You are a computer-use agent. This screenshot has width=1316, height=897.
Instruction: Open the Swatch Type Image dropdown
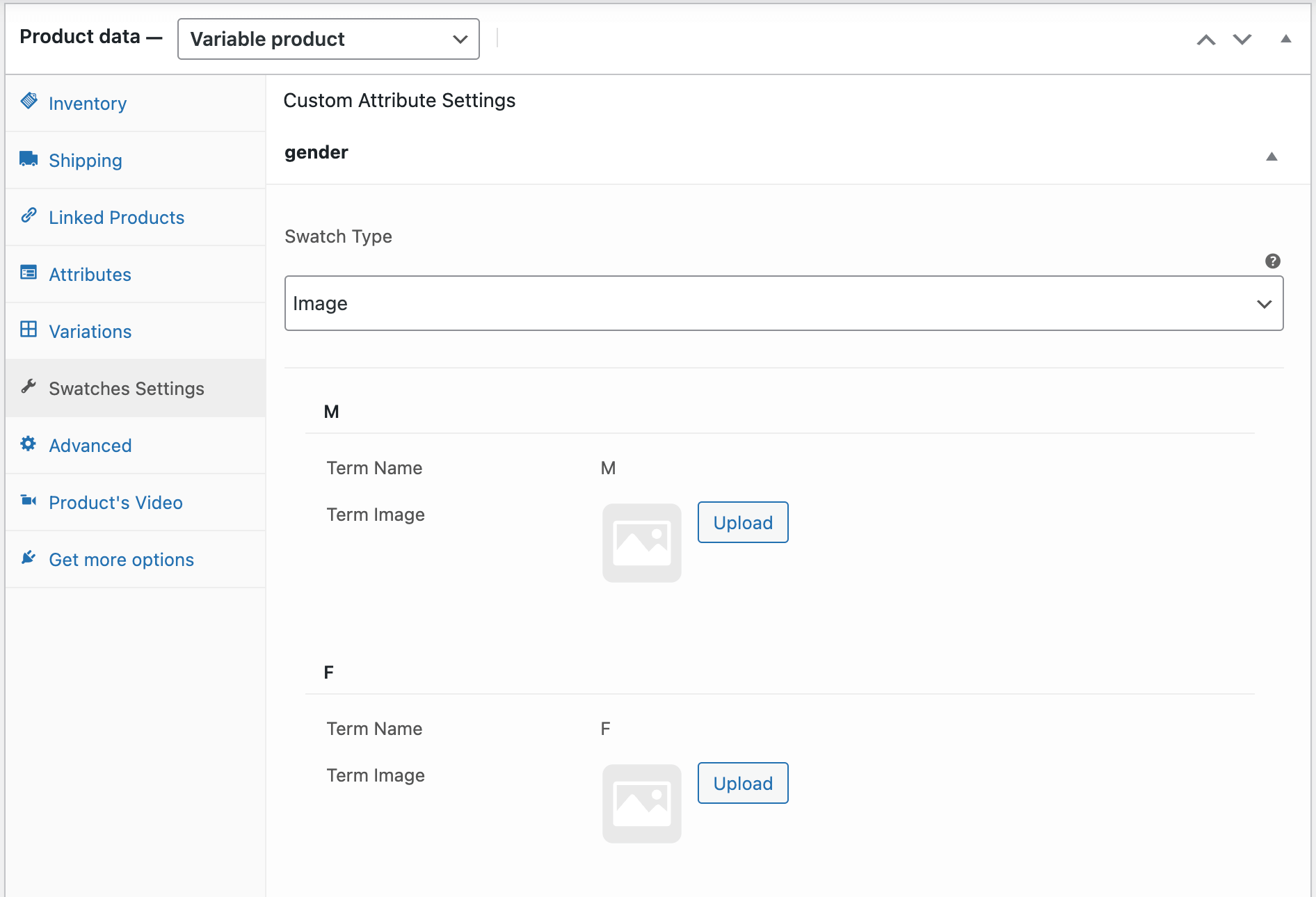tap(783, 304)
